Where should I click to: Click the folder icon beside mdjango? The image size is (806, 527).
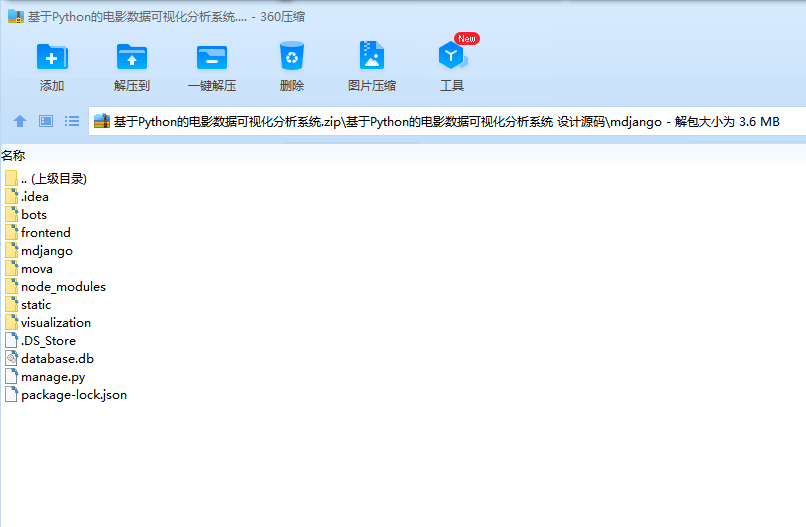(11, 250)
